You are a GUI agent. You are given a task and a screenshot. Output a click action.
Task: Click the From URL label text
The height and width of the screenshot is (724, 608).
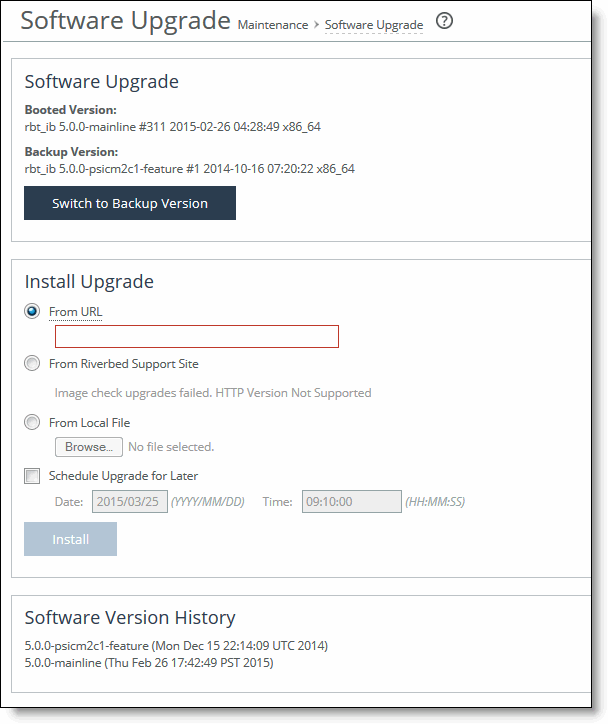(x=76, y=312)
